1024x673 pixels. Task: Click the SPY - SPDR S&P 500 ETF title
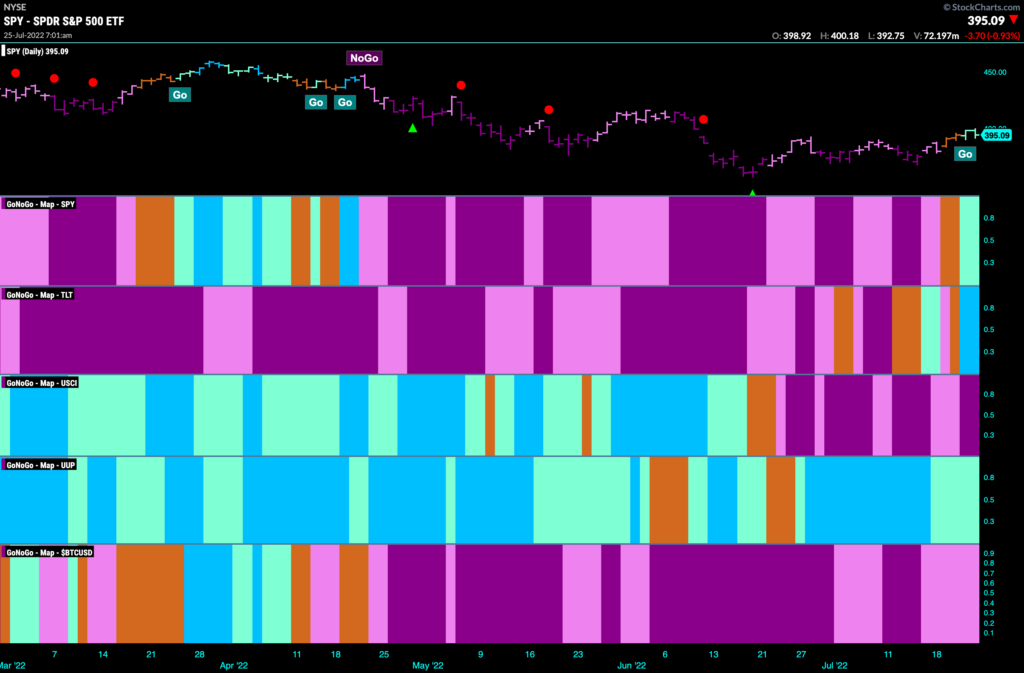click(x=64, y=21)
